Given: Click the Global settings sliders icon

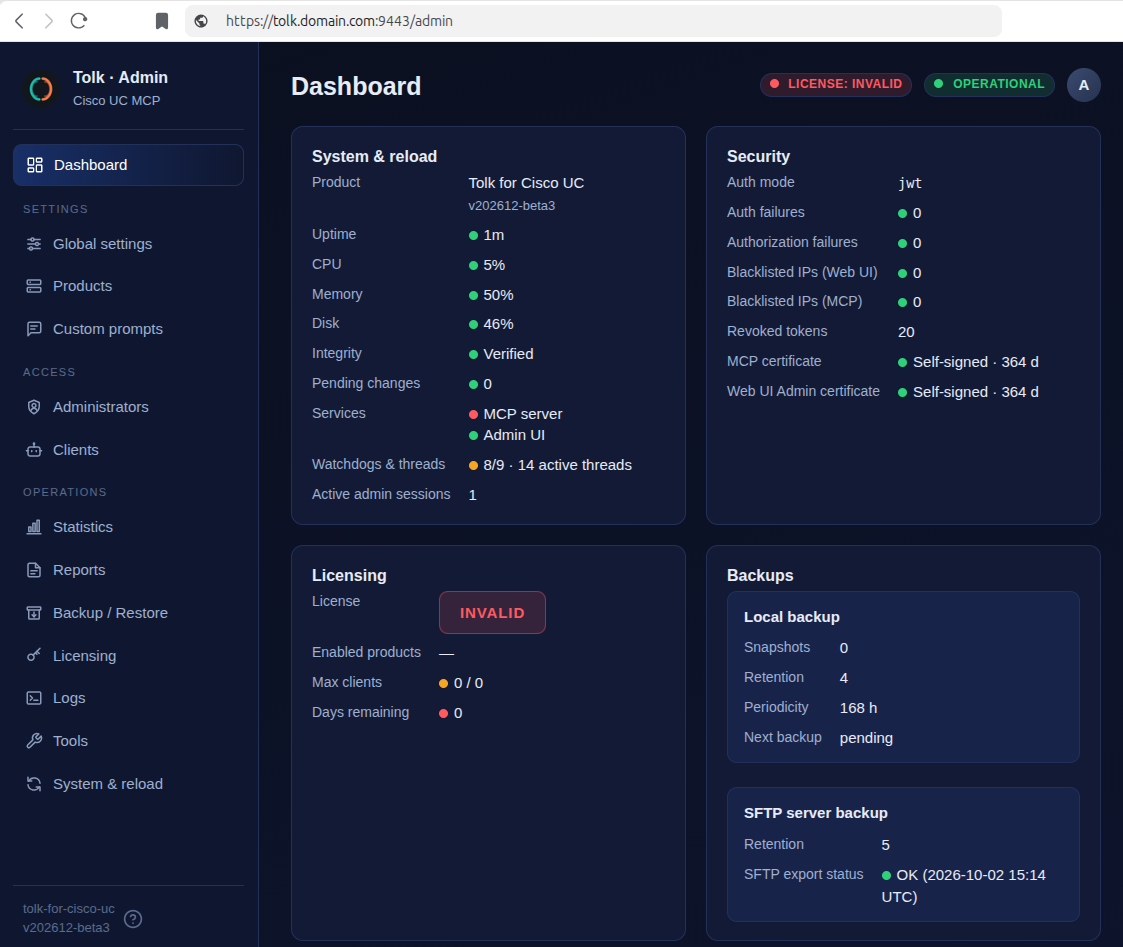Looking at the screenshot, I should 34,244.
